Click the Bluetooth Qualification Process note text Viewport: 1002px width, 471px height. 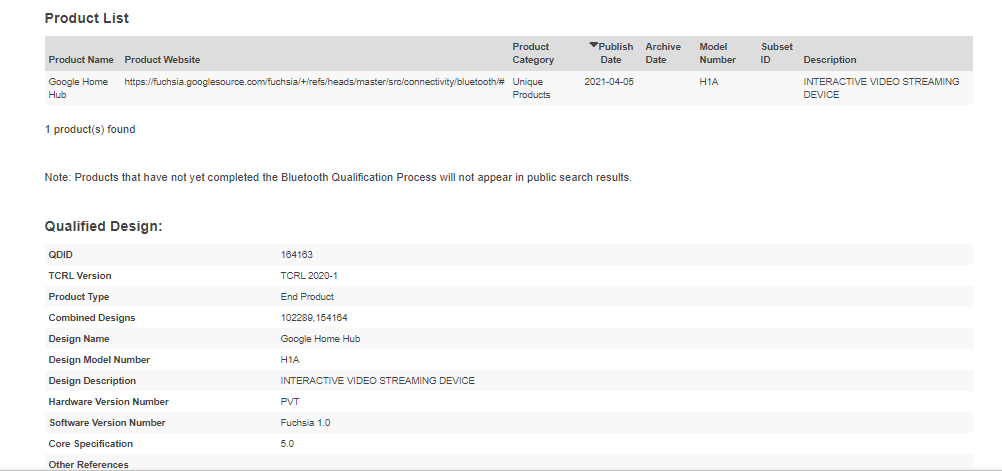point(338,178)
